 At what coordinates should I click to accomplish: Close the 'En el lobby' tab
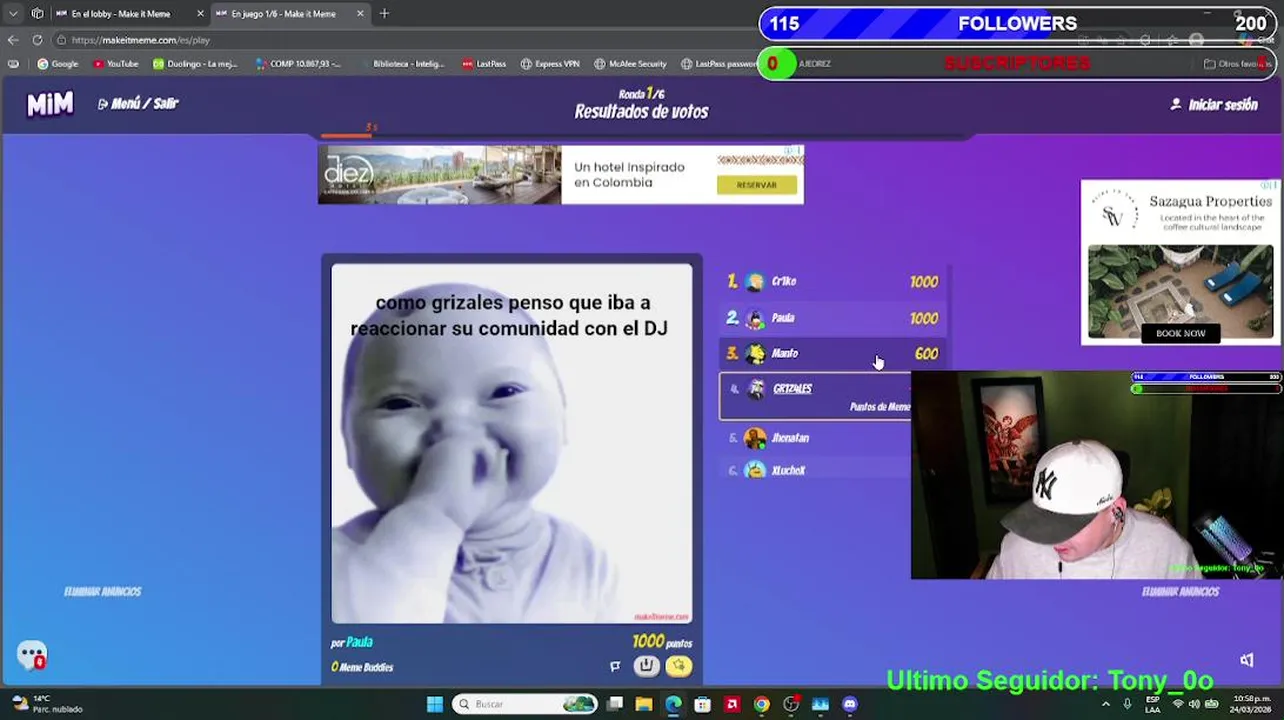tap(200, 14)
